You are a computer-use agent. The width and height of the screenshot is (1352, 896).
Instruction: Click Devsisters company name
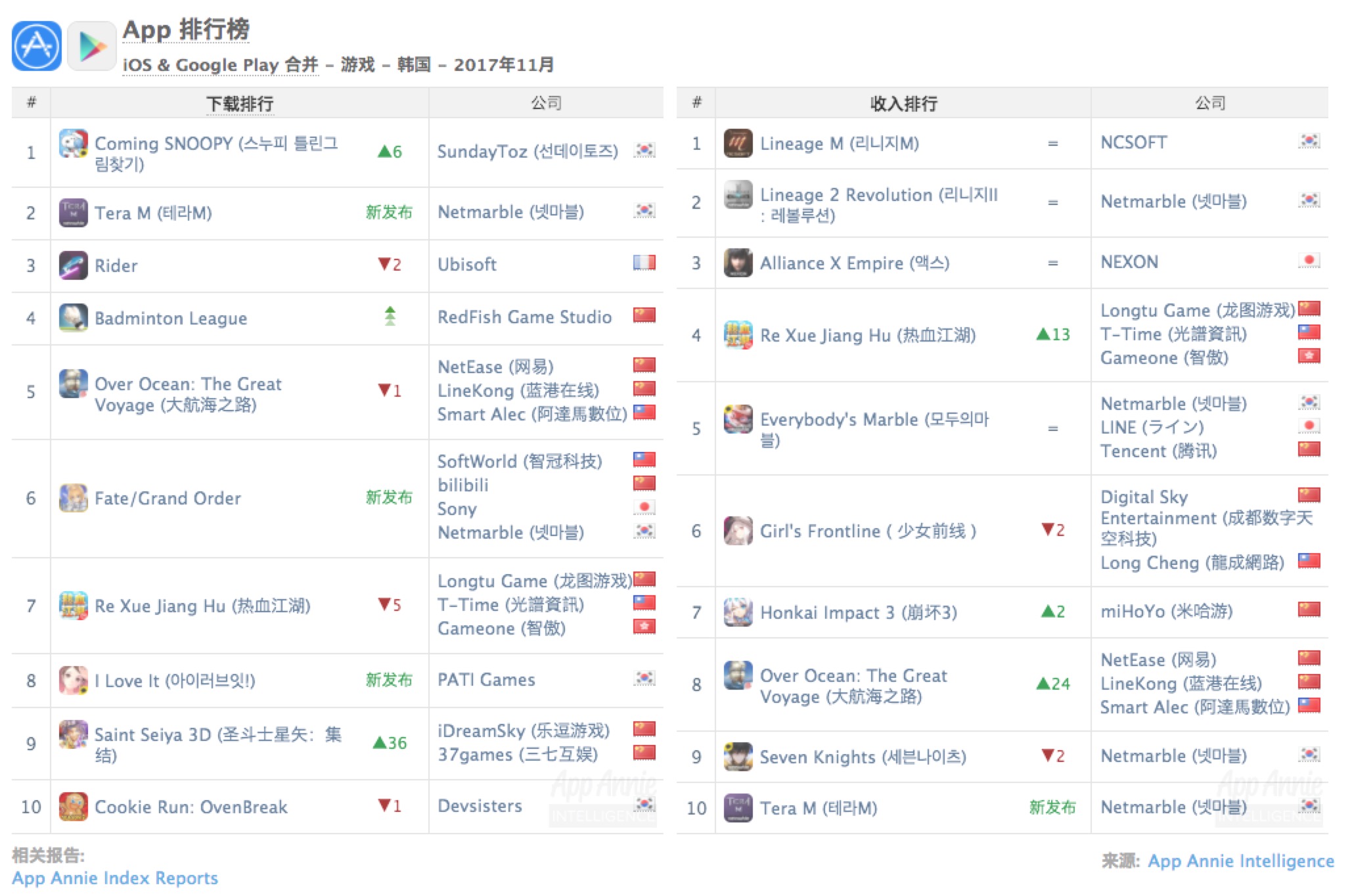[x=480, y=806]
